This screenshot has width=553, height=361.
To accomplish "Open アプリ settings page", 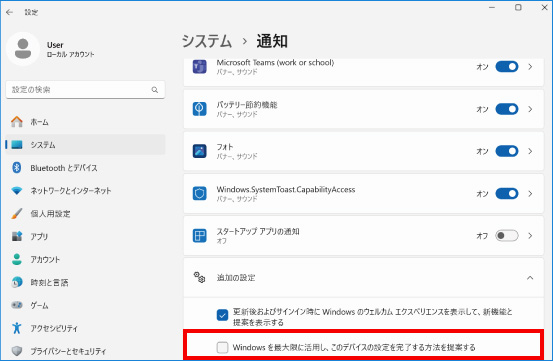I will pos(85,237).
